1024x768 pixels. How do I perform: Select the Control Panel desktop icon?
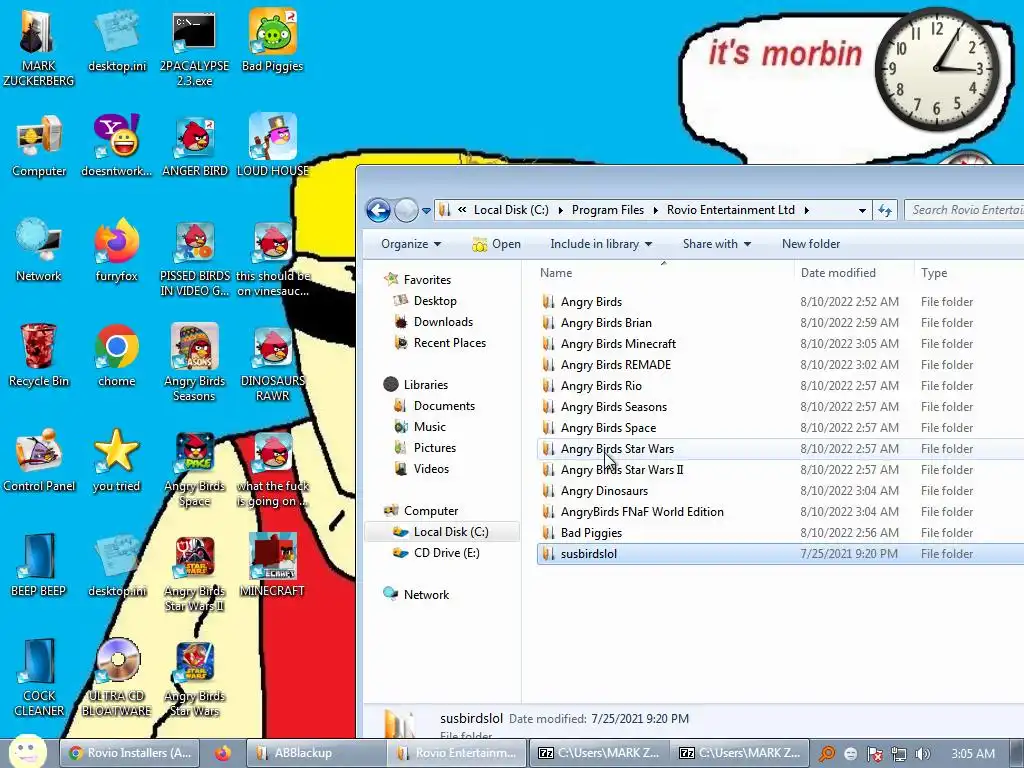tap(39, 461)
